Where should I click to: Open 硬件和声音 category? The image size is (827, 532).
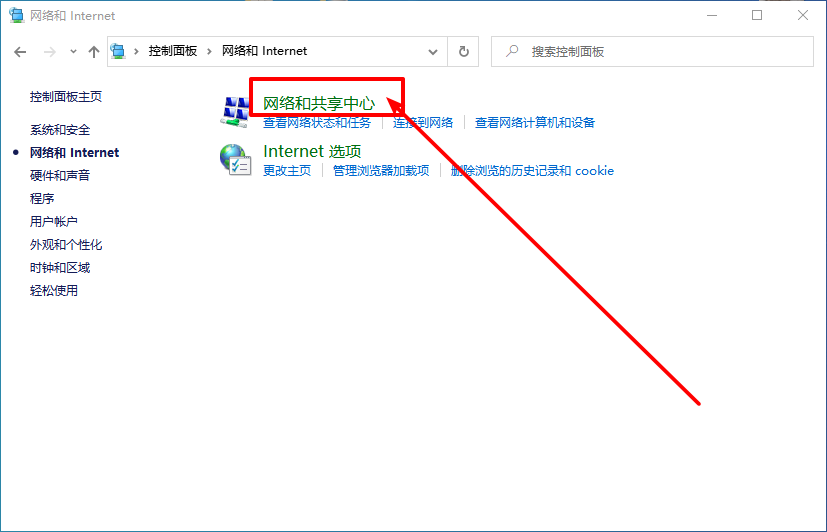[x=60, y=176]
